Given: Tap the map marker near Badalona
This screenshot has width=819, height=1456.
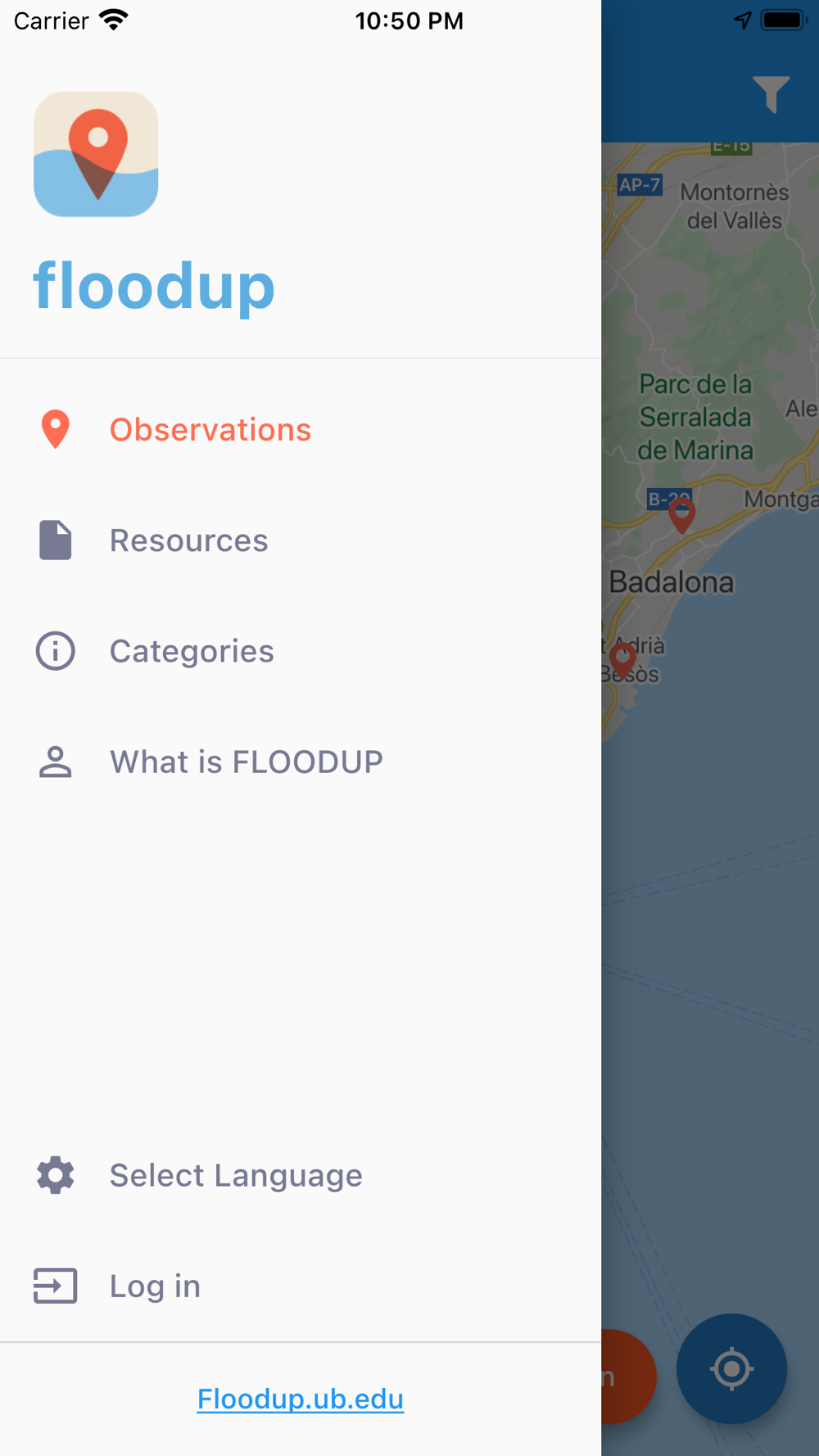Looking at the screenshot, I should (681, 514).
